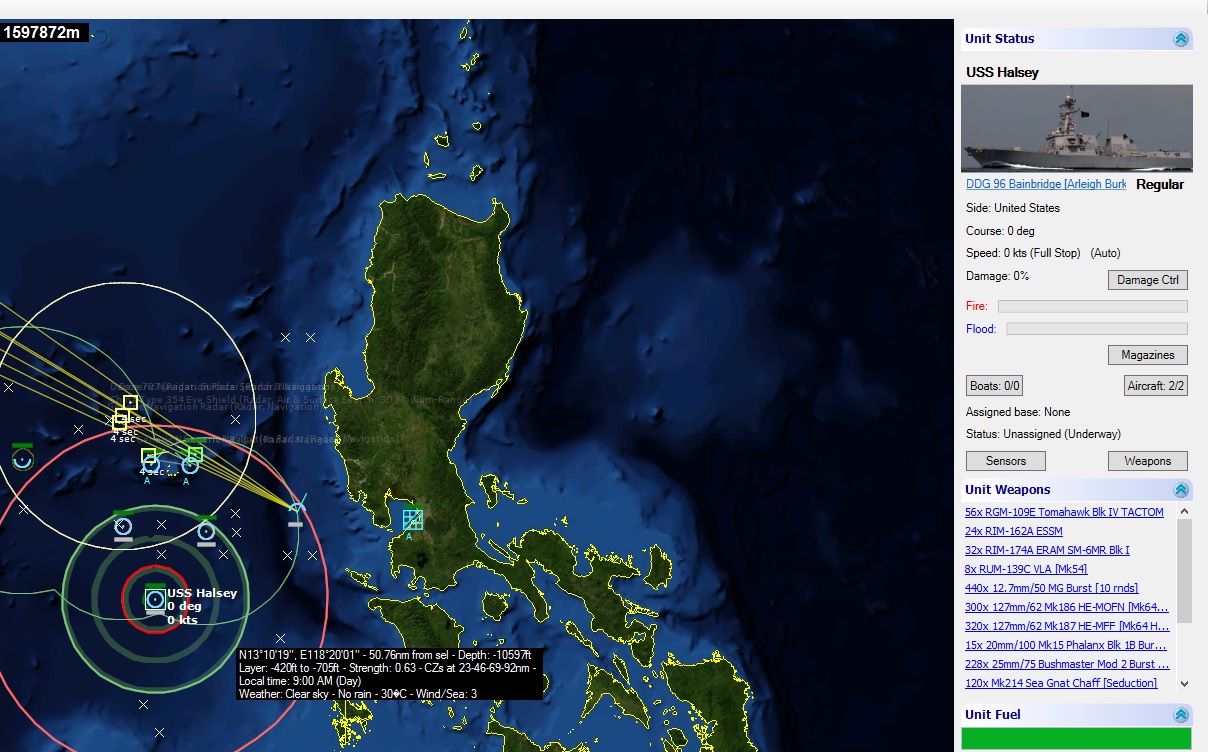
Task: Click the '(Auto)' speed label
Action: (x=1107, y=253)
